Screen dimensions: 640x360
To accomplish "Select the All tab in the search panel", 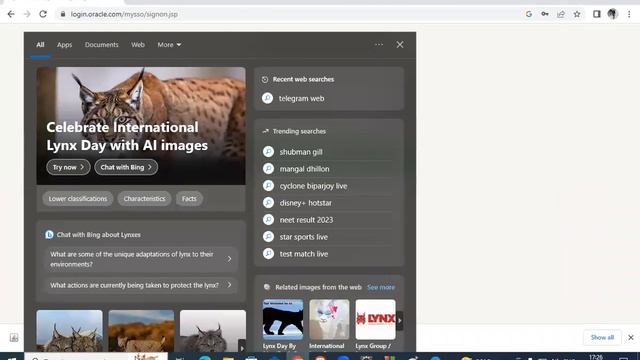I will click(x=40, y=45).
